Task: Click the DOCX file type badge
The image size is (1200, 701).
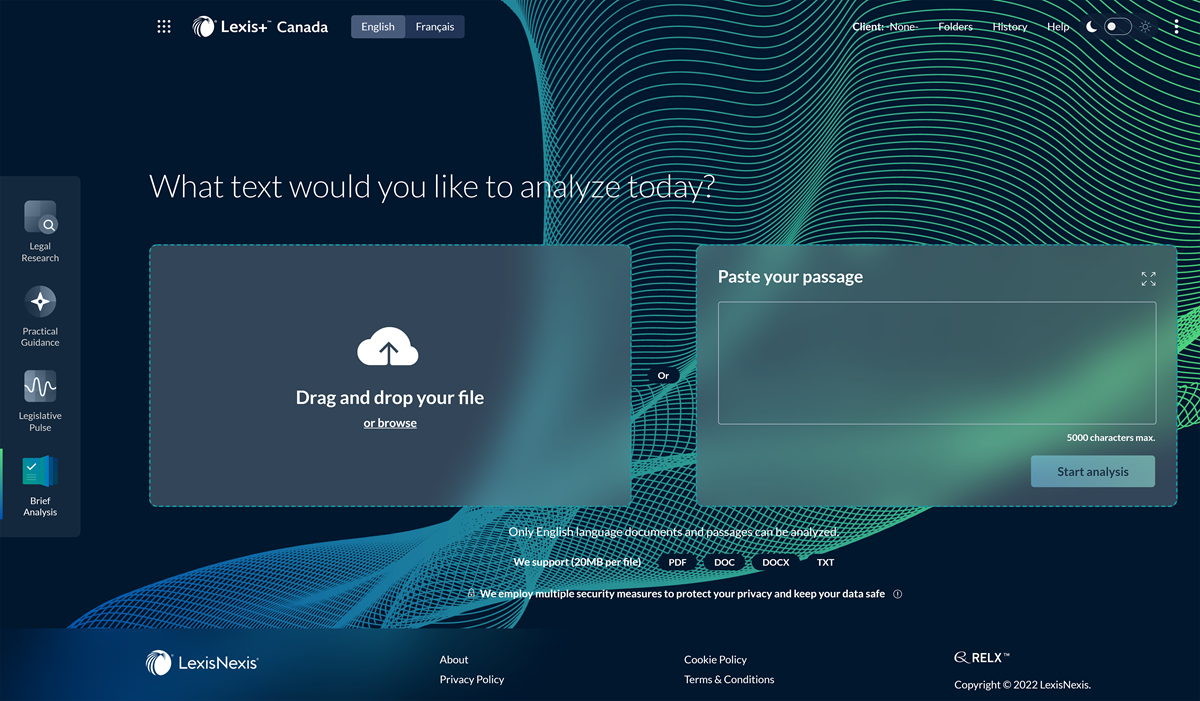Action: tap(775, 562)
